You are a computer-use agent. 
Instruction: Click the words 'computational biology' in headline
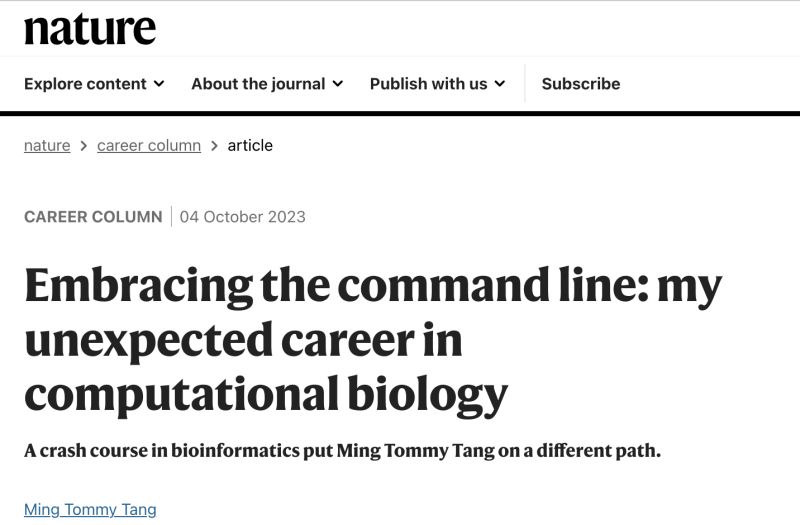click(266, 395)
